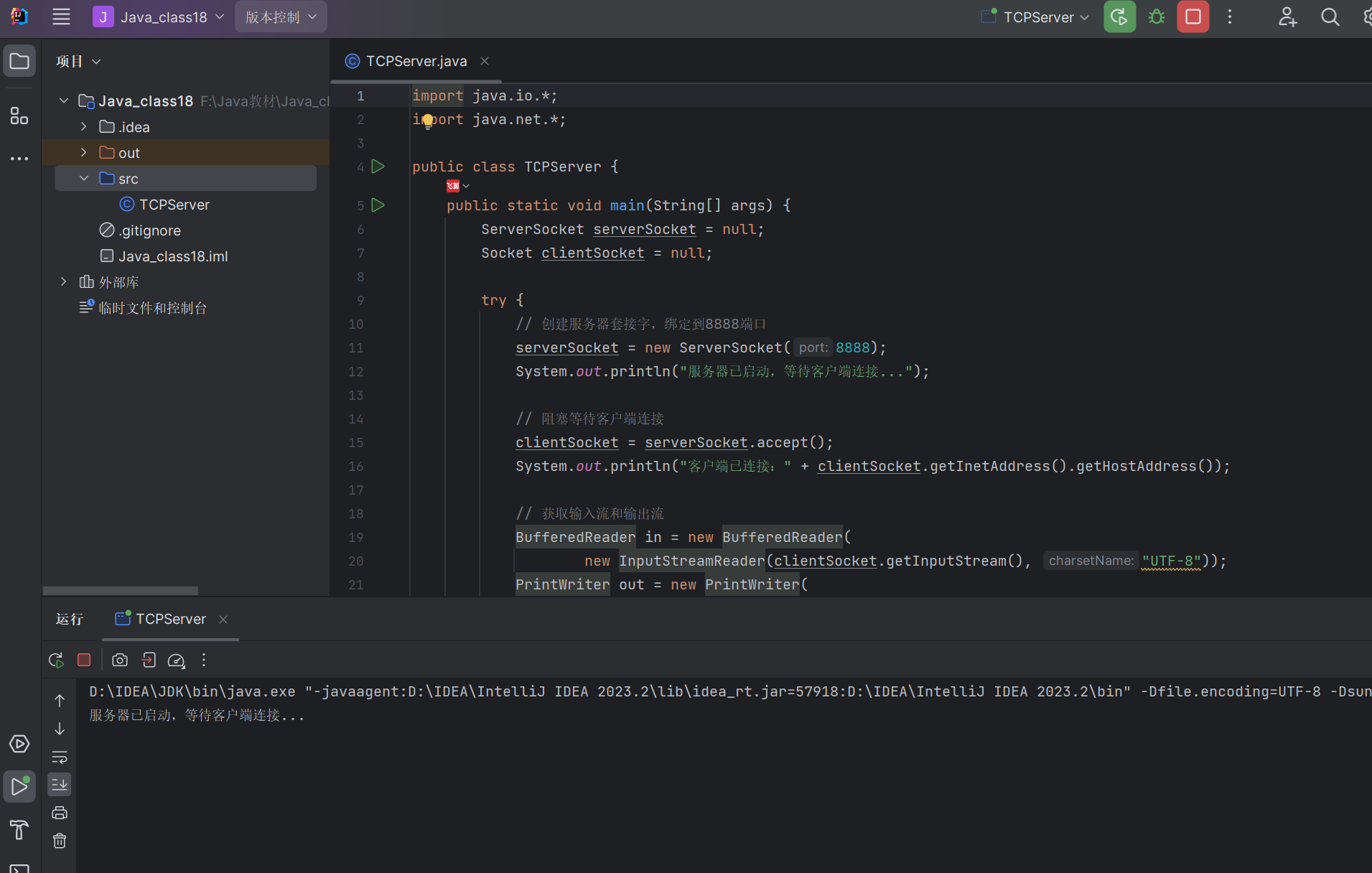Click the Rerun TCPServer button in top toolbar
The width and height of the screenshot is (1372, 873).
coord(1119,17)
